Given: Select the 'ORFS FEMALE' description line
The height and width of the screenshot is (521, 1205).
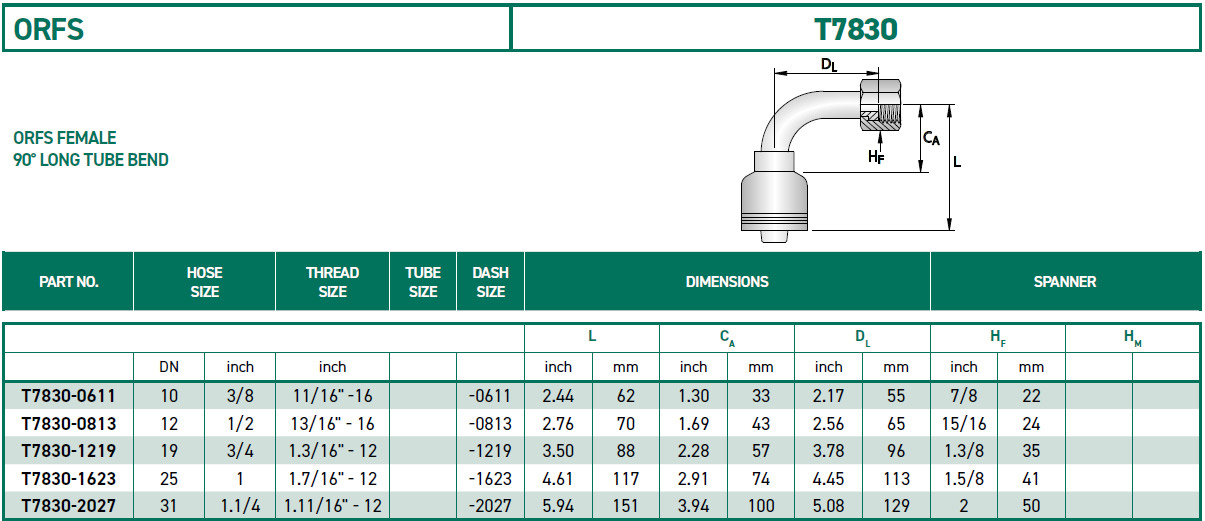Looking at the screenshot, I should 65,138.
